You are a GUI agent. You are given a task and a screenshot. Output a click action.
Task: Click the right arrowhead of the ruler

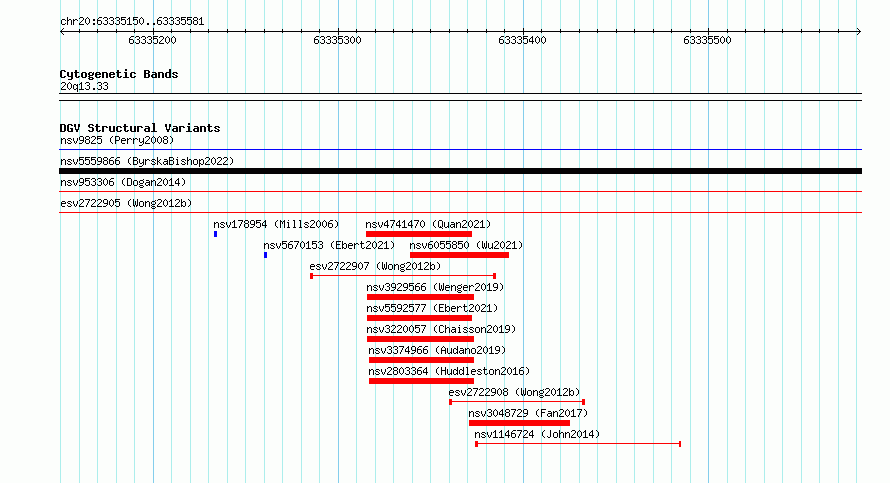click(x=859, y=31)
